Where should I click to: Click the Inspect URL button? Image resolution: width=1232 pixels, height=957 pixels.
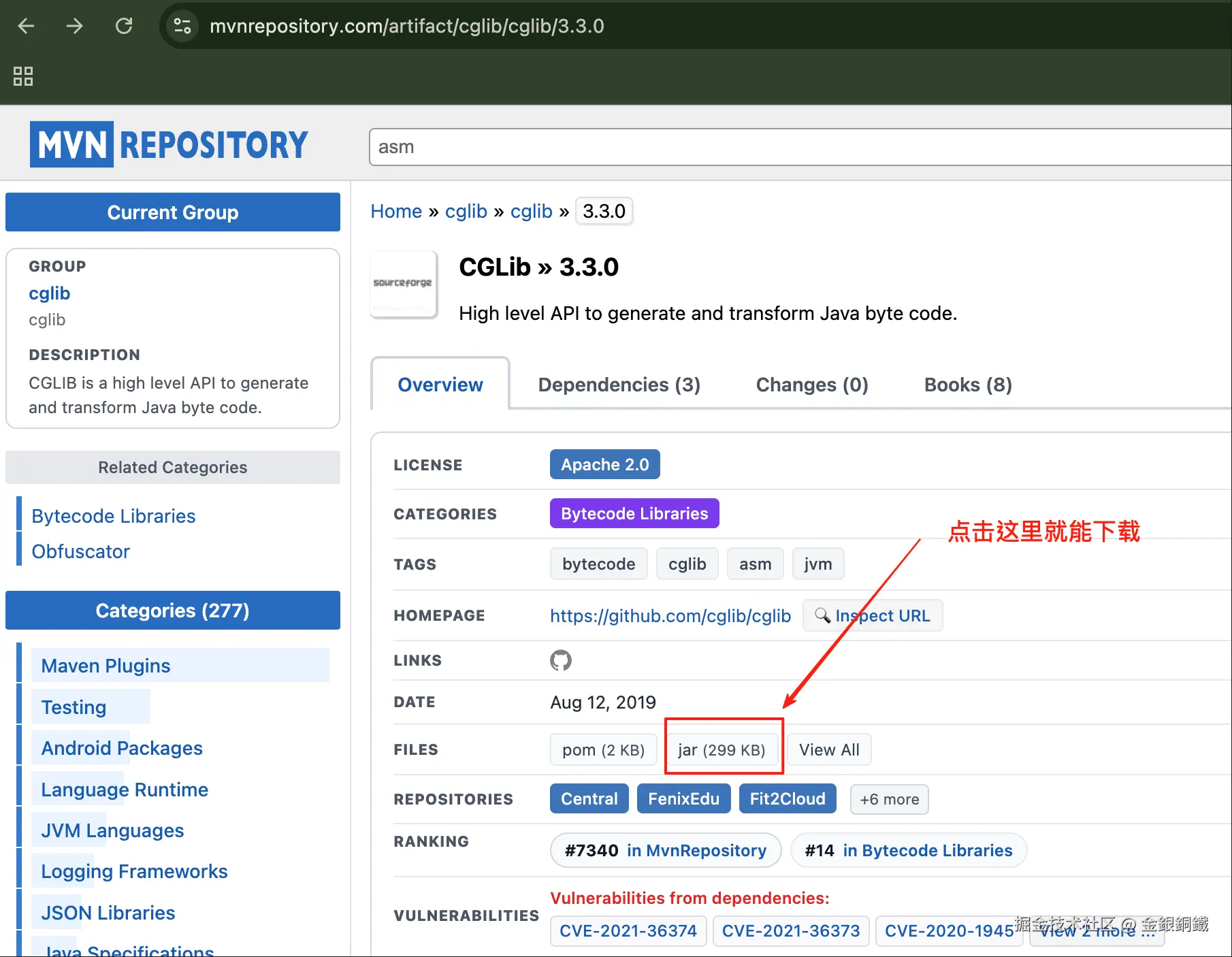tap(873, 615)
